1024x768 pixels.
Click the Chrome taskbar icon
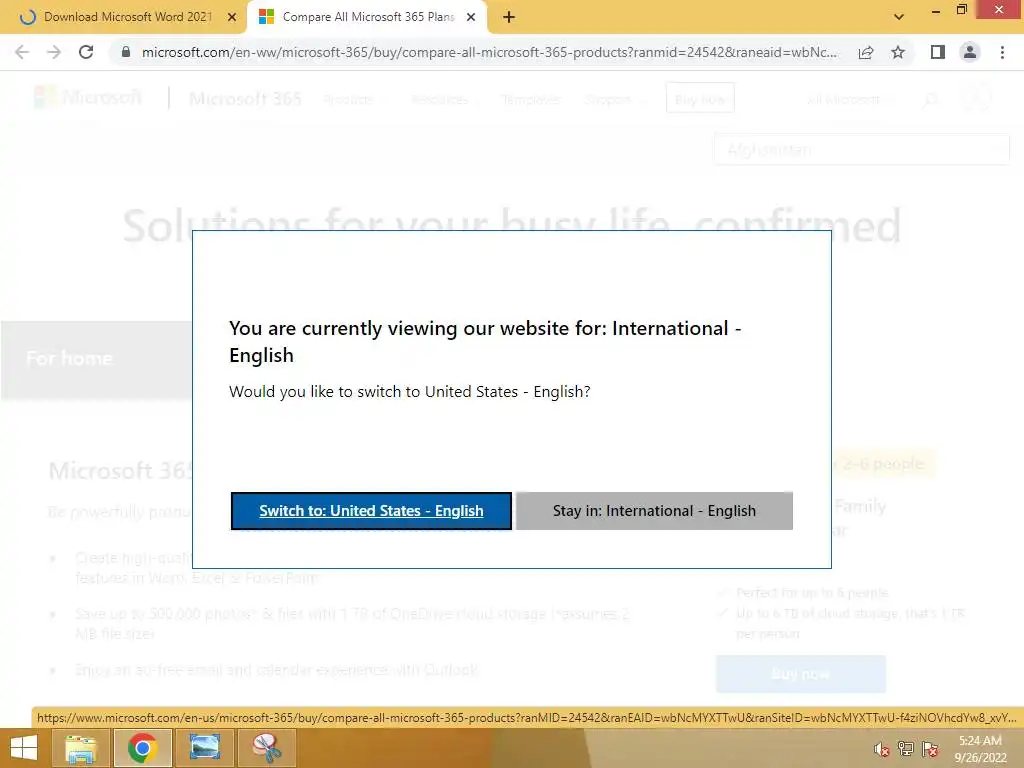[142, 748]
